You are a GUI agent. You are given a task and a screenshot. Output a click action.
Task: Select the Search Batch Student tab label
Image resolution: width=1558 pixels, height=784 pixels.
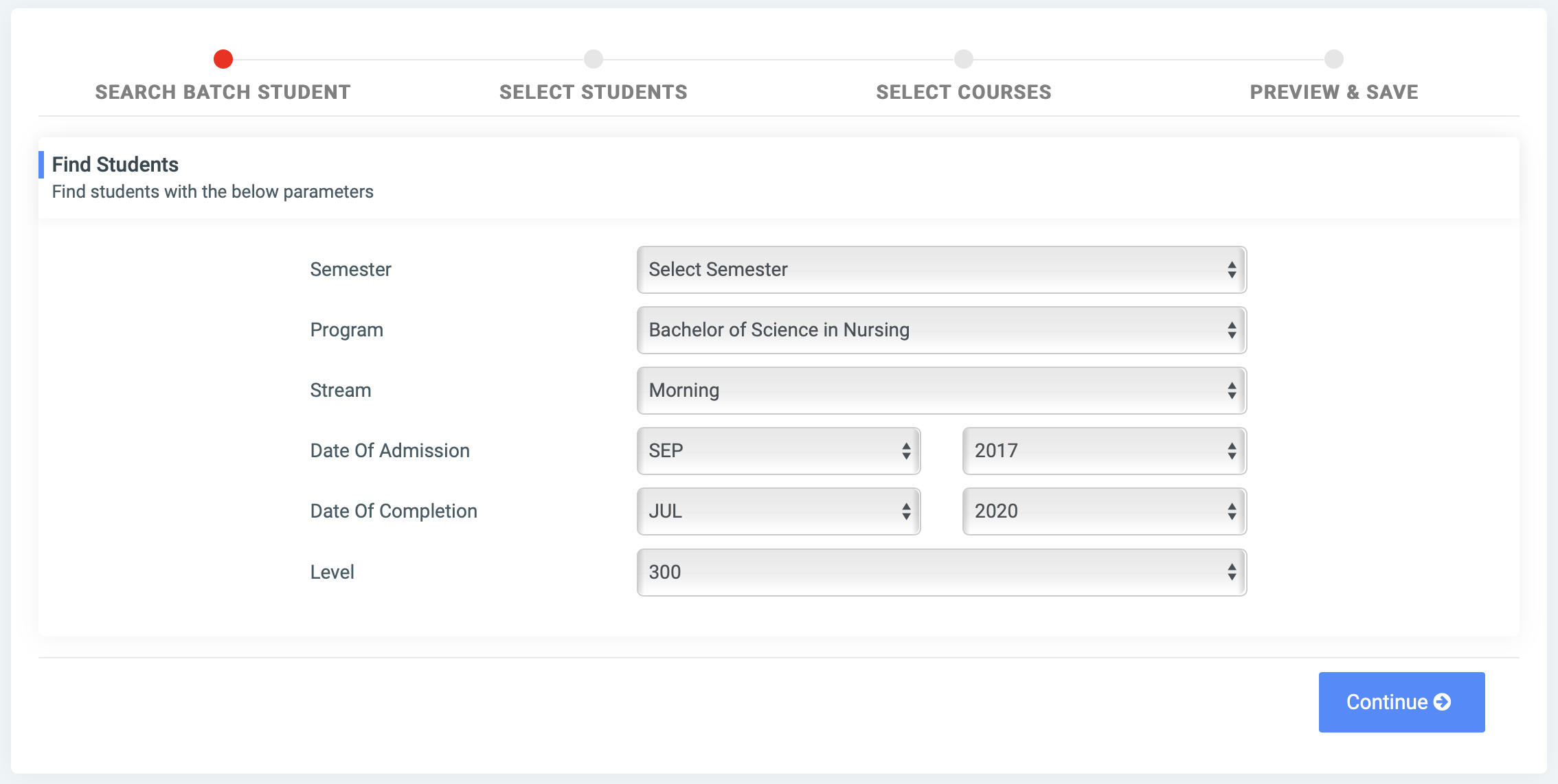[x=223, y=91]
